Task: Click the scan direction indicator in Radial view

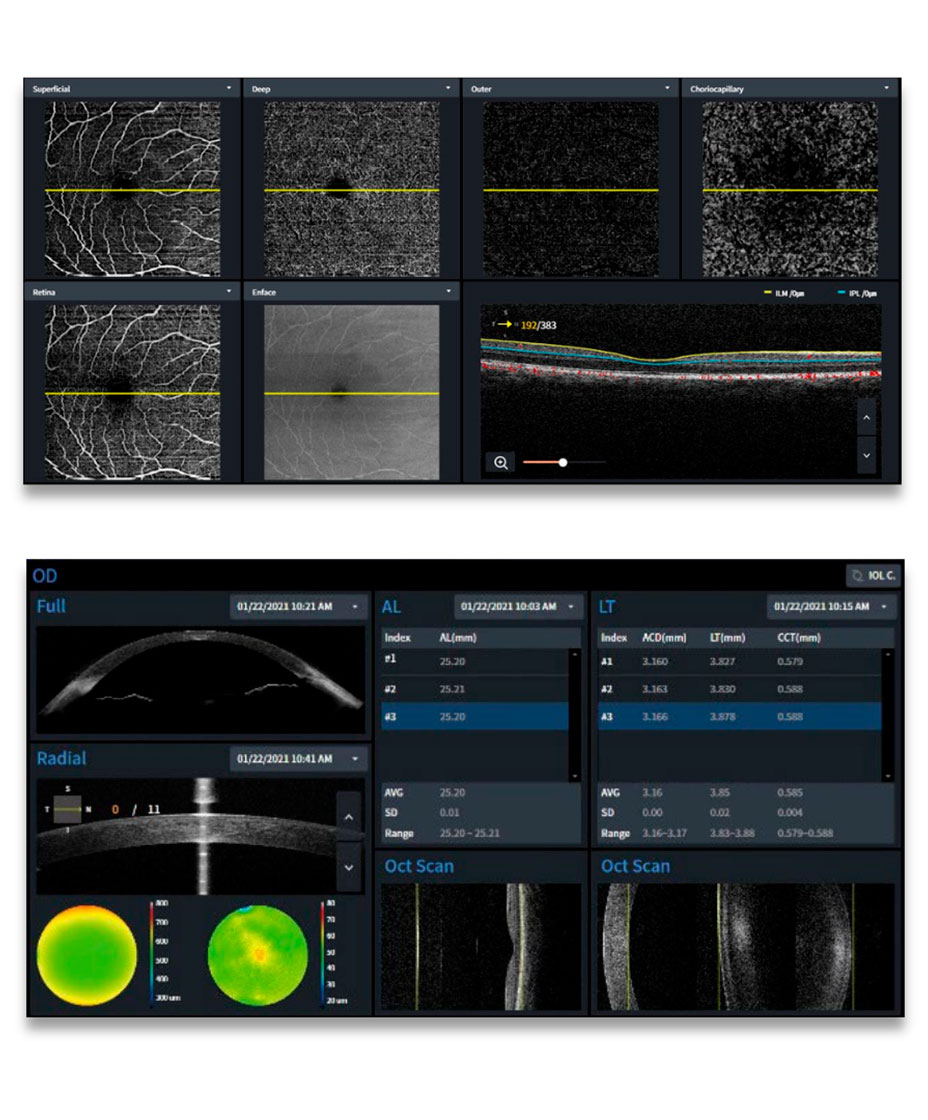Action: click(68, 808)
